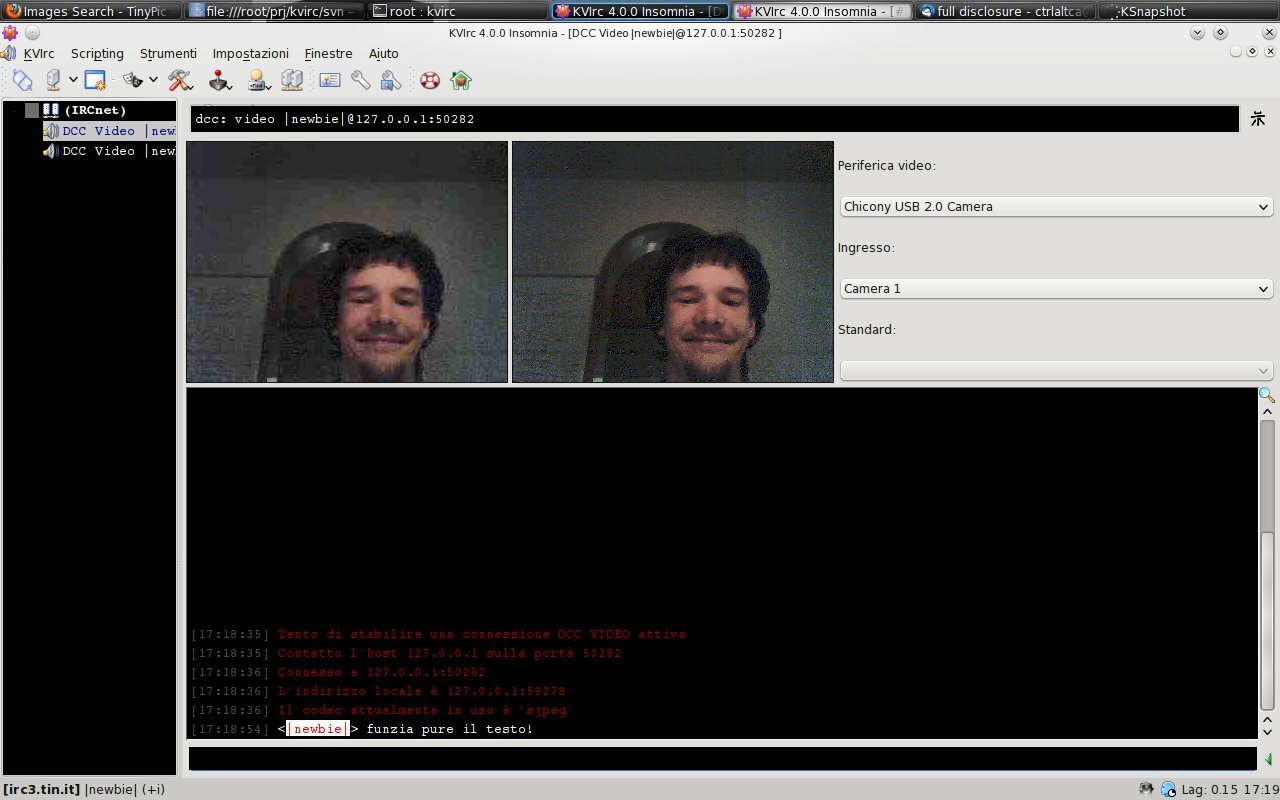Select the IRCnet server tree entry

click(x=95, y=110)
